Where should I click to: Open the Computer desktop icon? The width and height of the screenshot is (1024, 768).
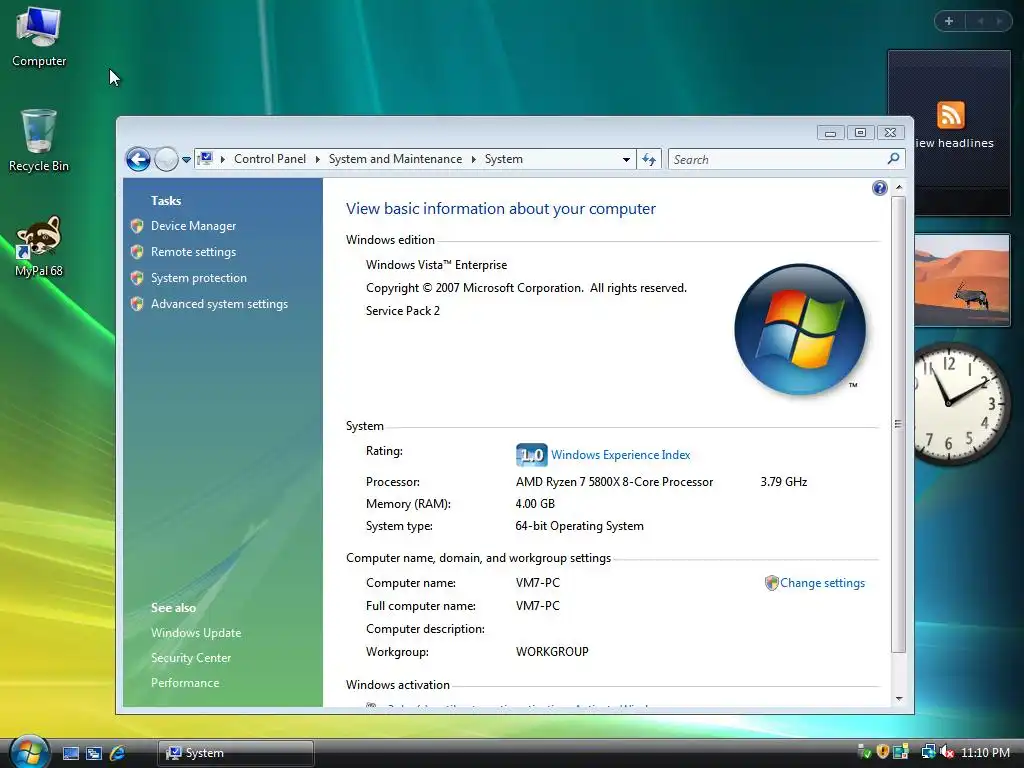(x=39, y=37)
